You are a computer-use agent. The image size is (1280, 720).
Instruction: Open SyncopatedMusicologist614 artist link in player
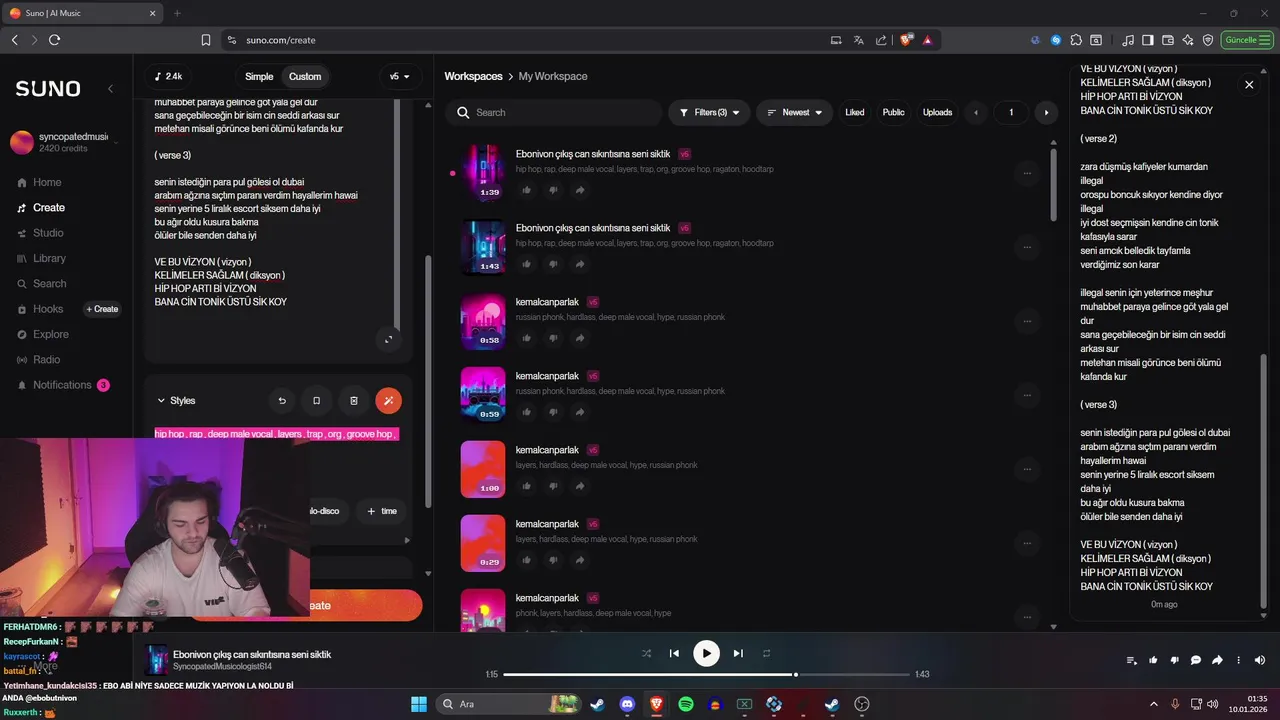(x=222, y=666)
